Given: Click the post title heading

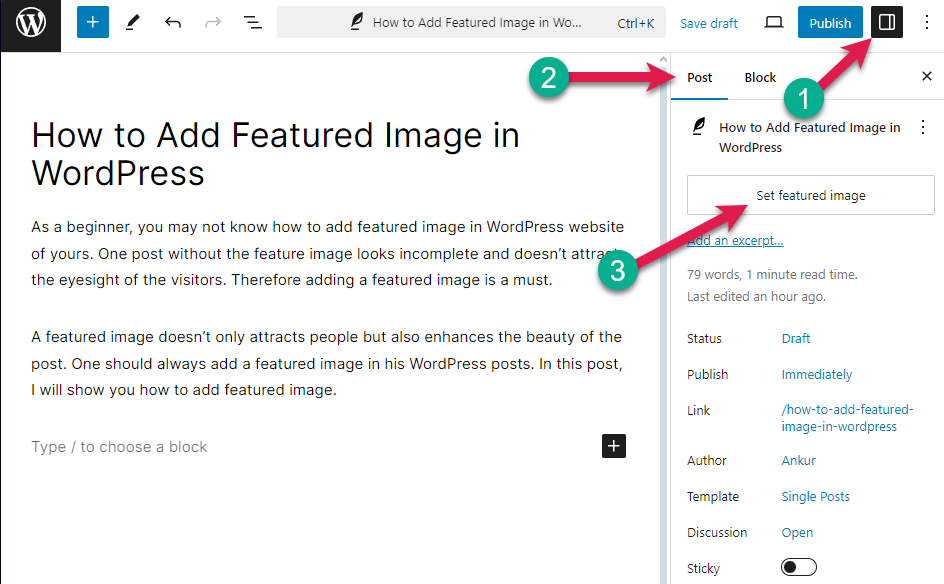Looking at the screenshot, I should tap(275, 154).
